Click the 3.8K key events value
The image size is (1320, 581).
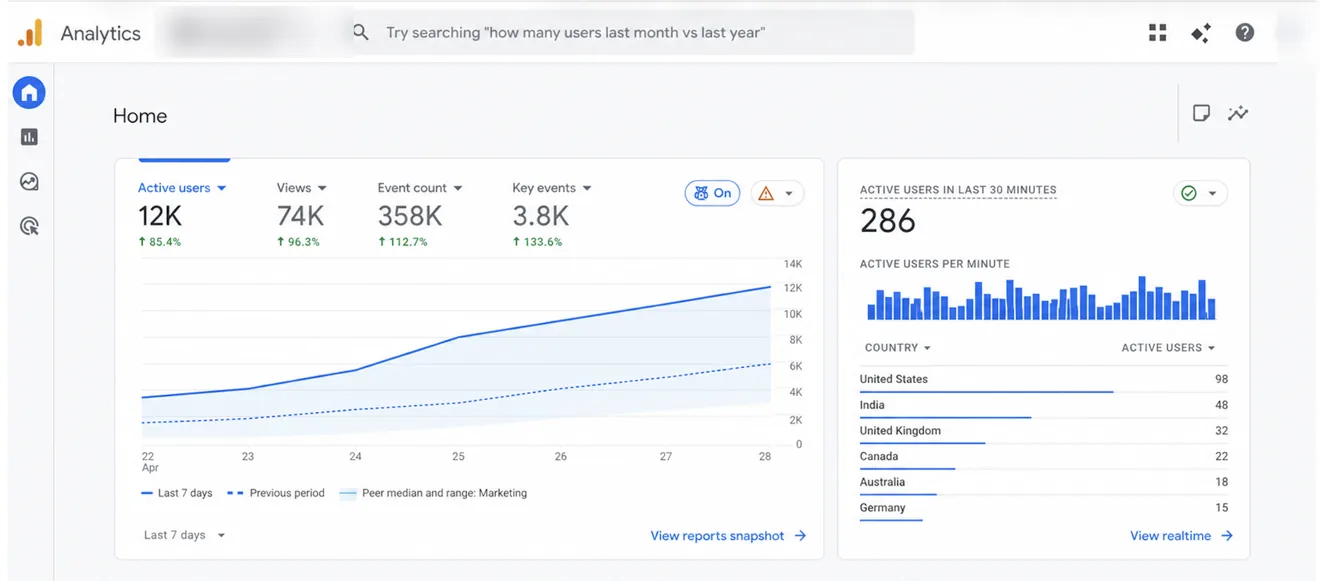pyautogui.click(x=541, y=216)
